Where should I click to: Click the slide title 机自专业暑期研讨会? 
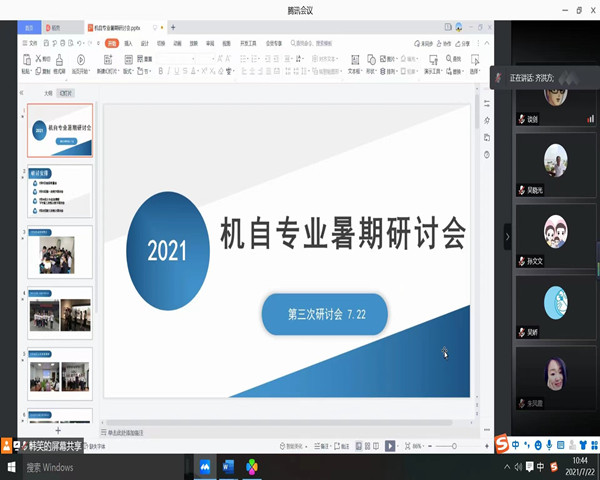343,234
